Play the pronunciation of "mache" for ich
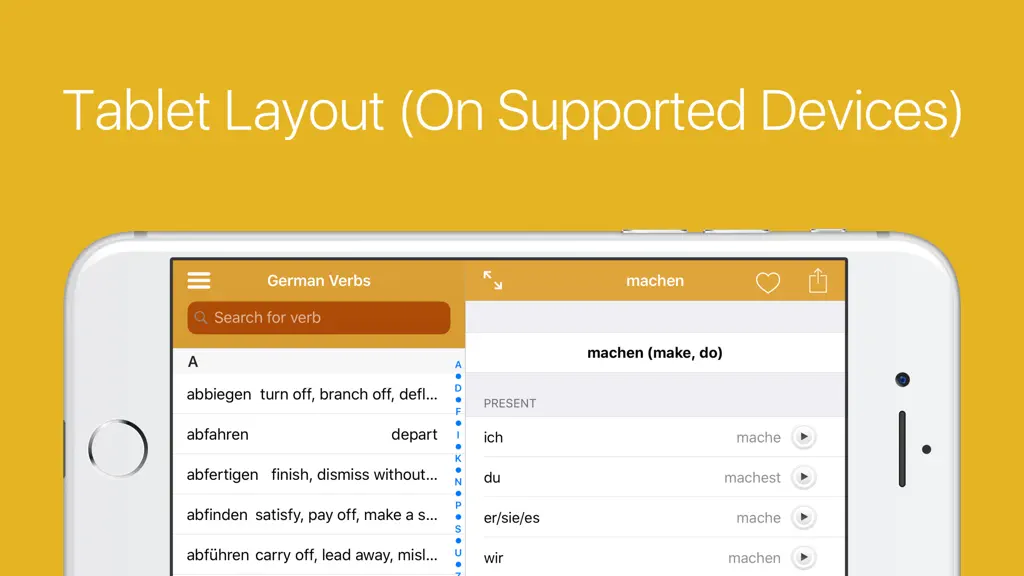 (804, 437)
